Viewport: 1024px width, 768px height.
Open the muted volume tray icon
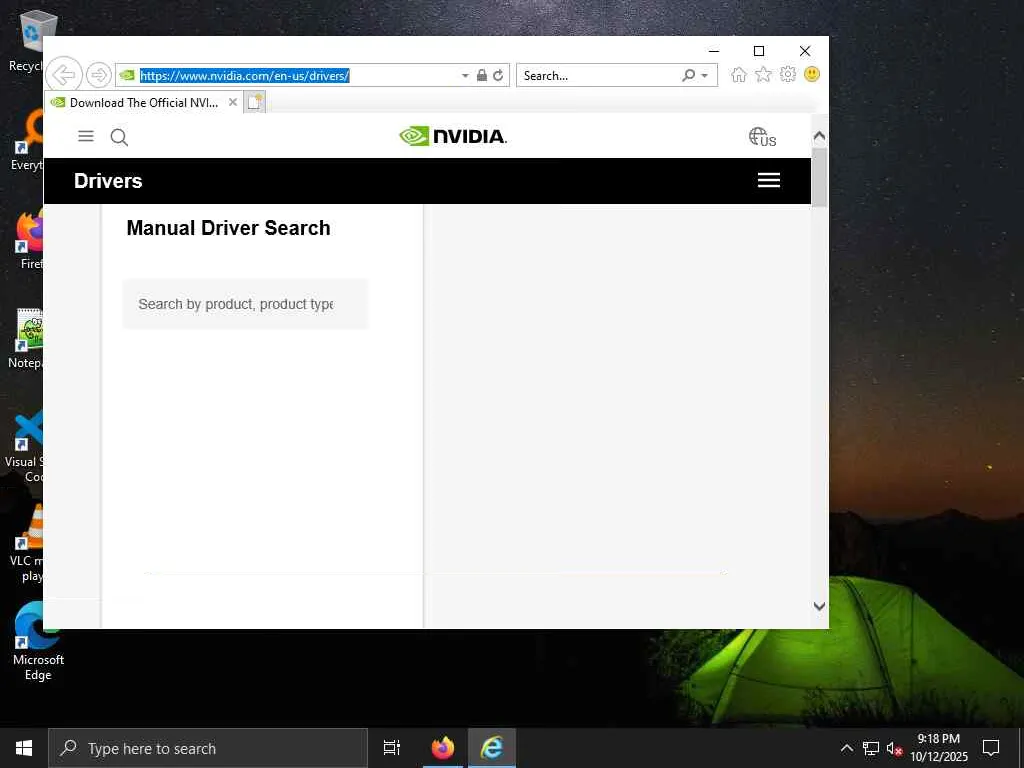pyautogui.click(x=894, y=748)
